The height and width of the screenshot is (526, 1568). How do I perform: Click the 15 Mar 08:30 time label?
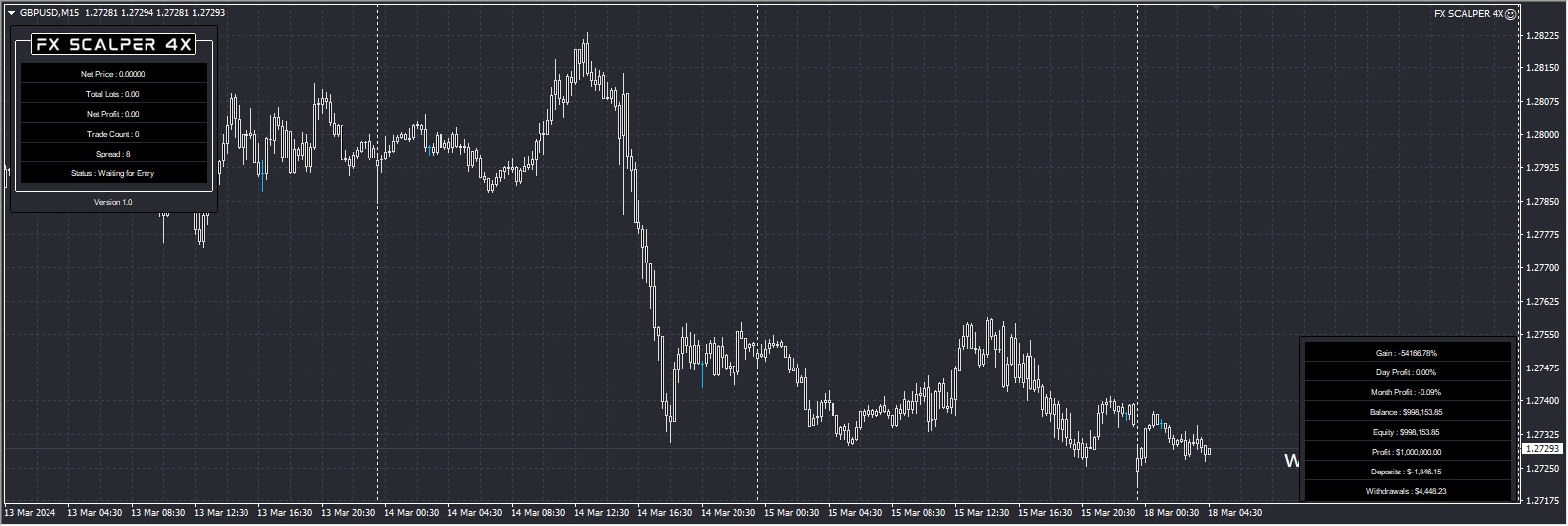919,513
